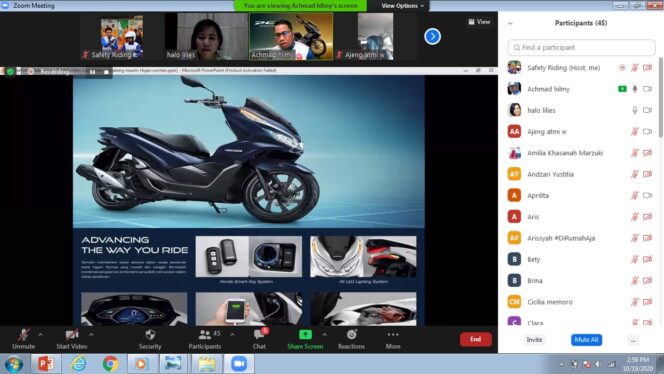Click Achmad hilmy's green screen share icon
Screen dimensions: 664x374
pos(622,89)
